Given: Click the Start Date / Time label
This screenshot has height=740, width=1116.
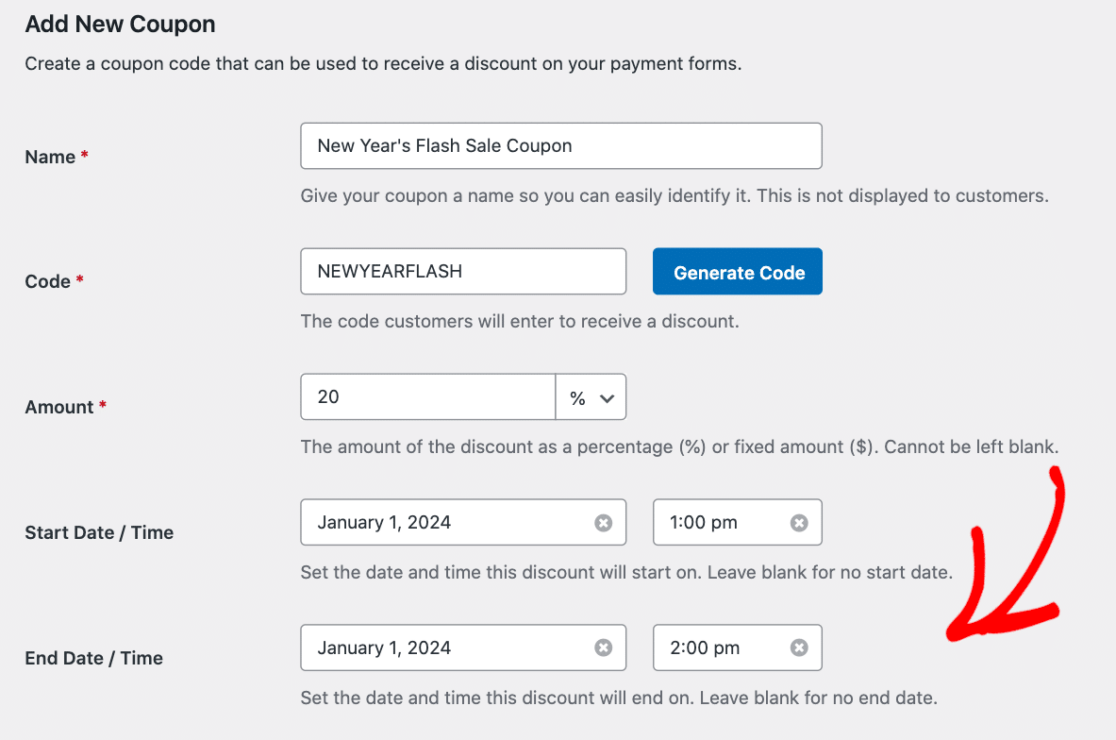Looking at the screenshot, I should coord(99,533).
